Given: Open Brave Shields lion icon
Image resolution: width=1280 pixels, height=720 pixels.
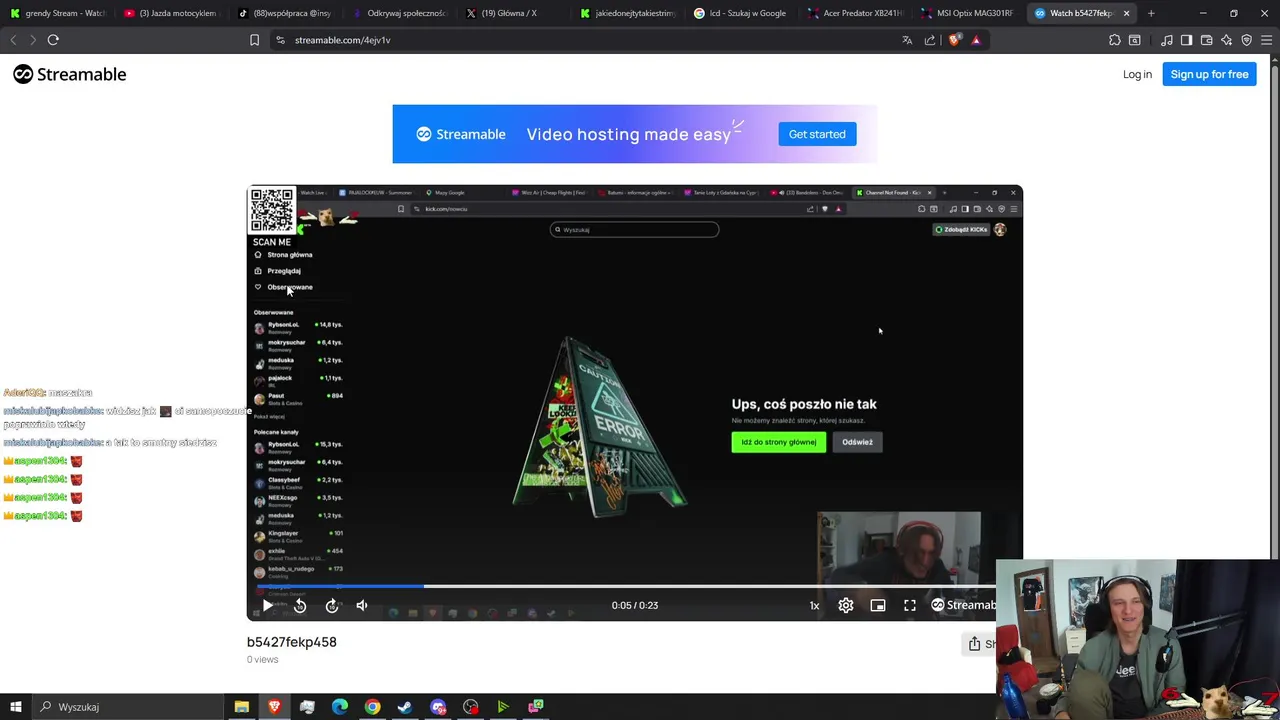Looking at the screenshot, I should [x=954, y=40].
